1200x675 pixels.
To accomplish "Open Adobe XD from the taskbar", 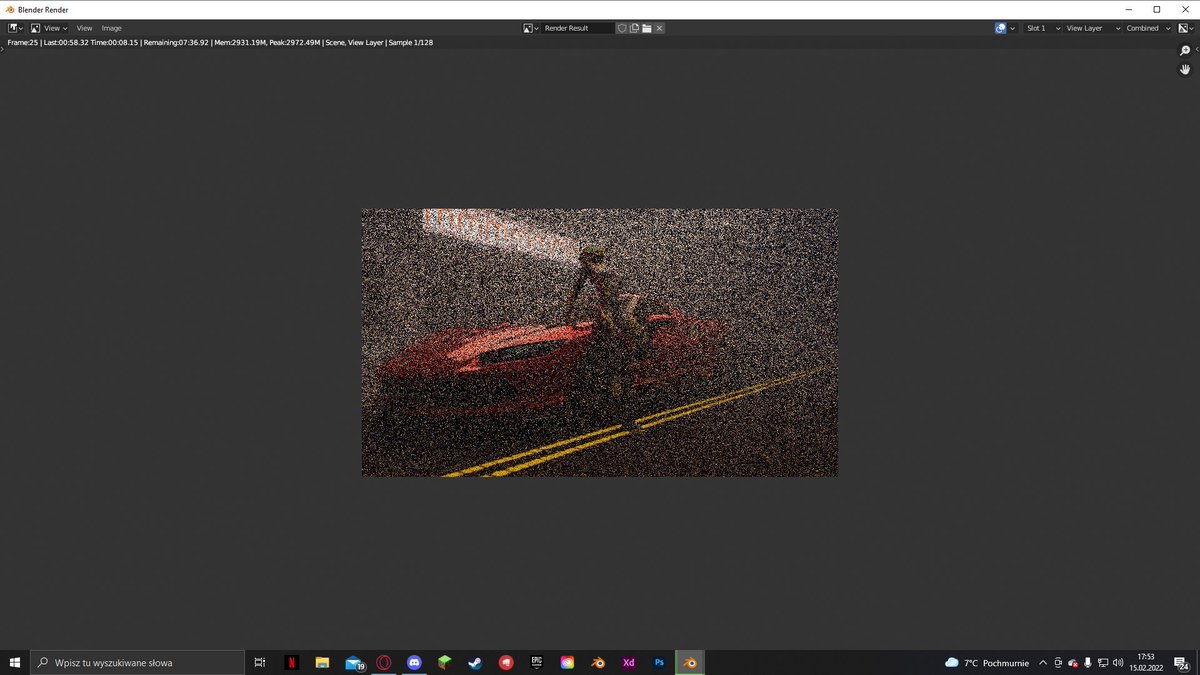I will [628, 662].
